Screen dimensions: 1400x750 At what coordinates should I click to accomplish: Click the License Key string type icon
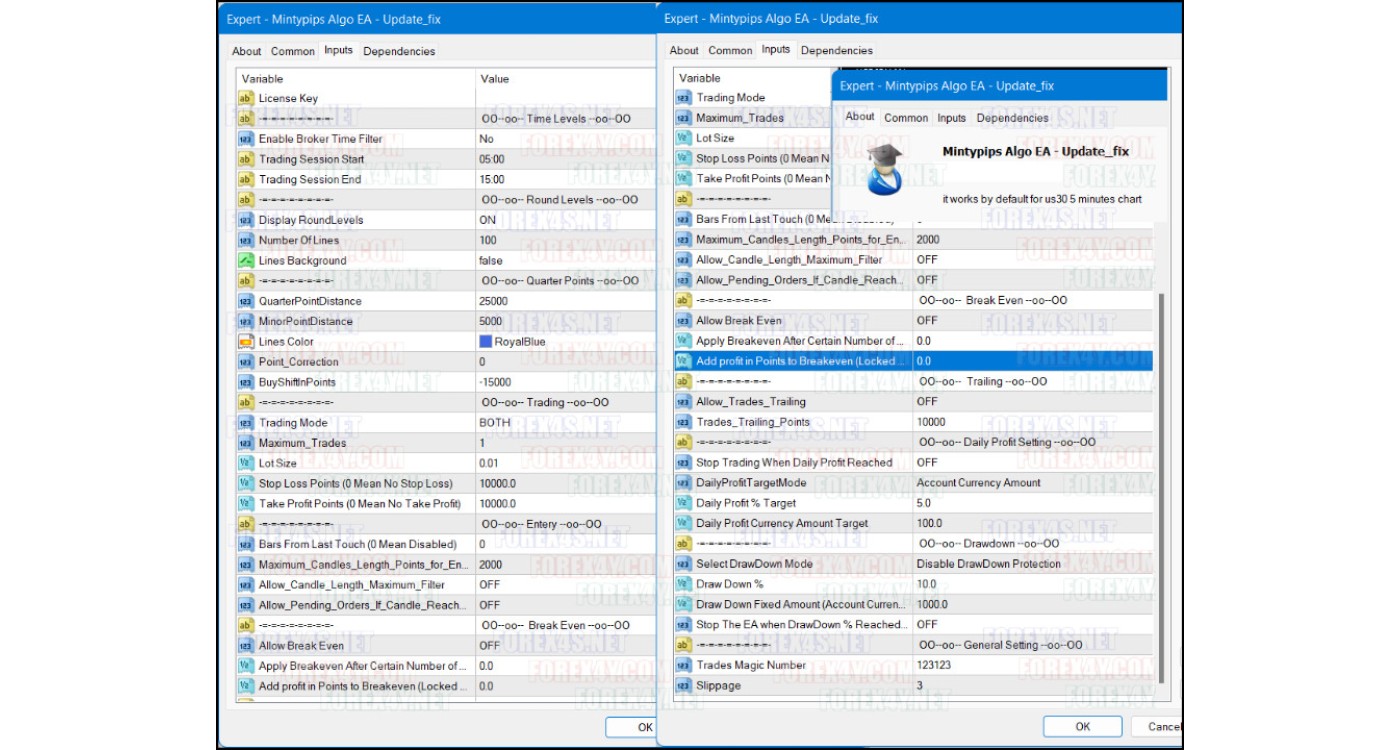coord(246,99)
